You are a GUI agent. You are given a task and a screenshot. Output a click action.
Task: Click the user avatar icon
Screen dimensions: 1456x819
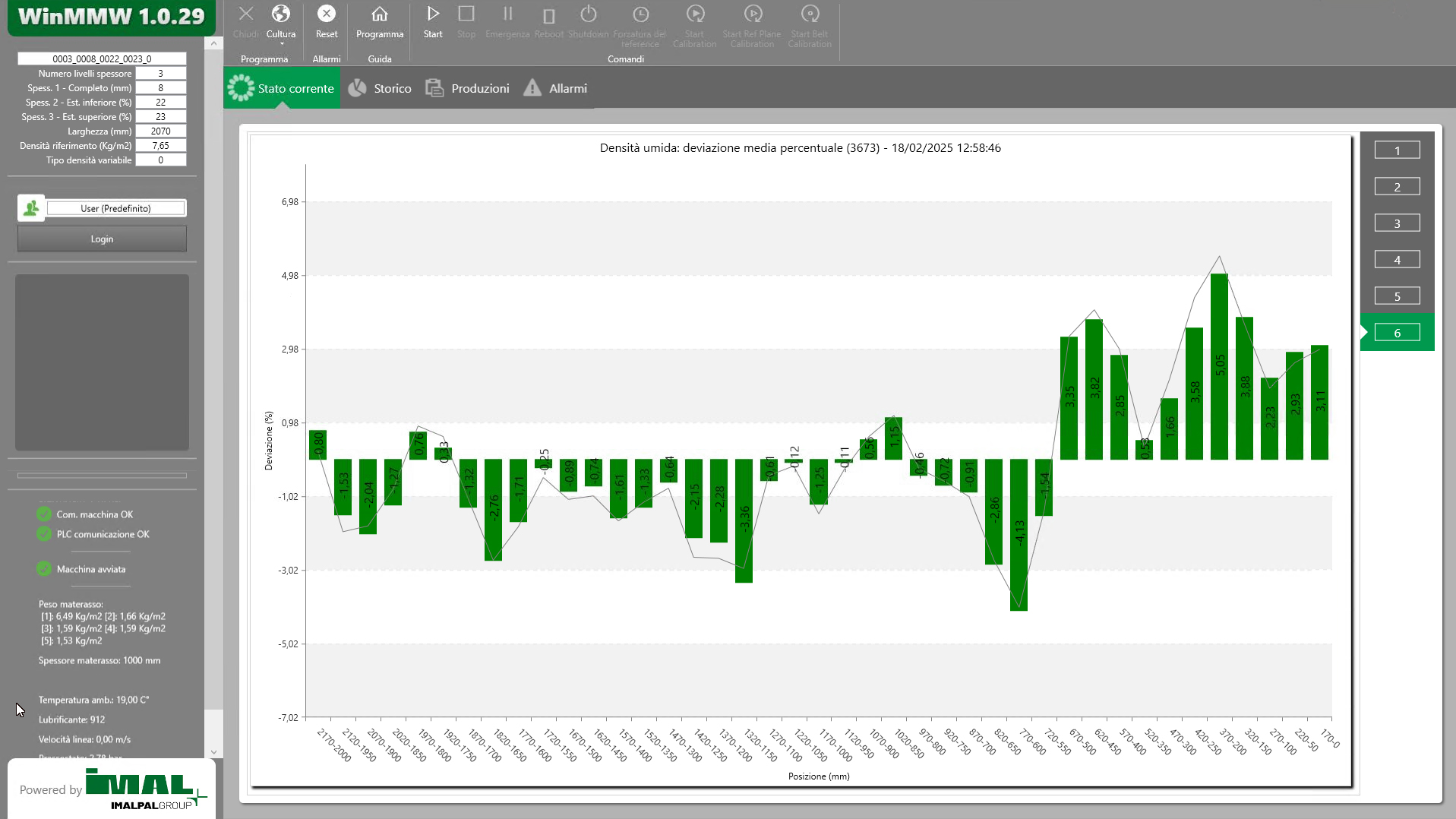pos(31,208)
